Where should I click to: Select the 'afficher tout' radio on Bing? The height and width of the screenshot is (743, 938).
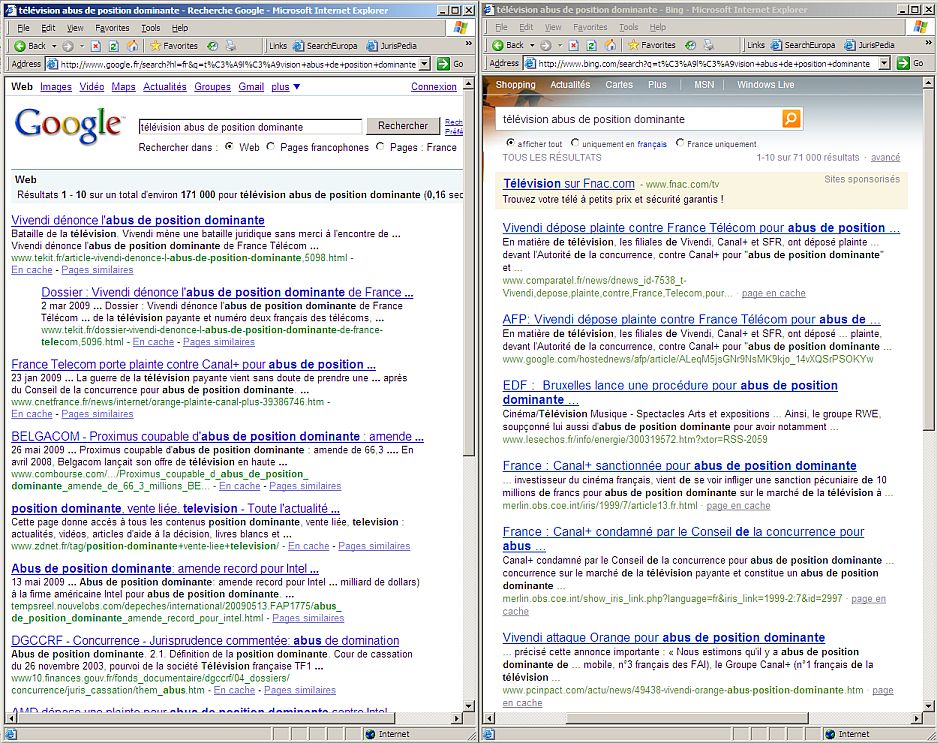click(510, 143)
